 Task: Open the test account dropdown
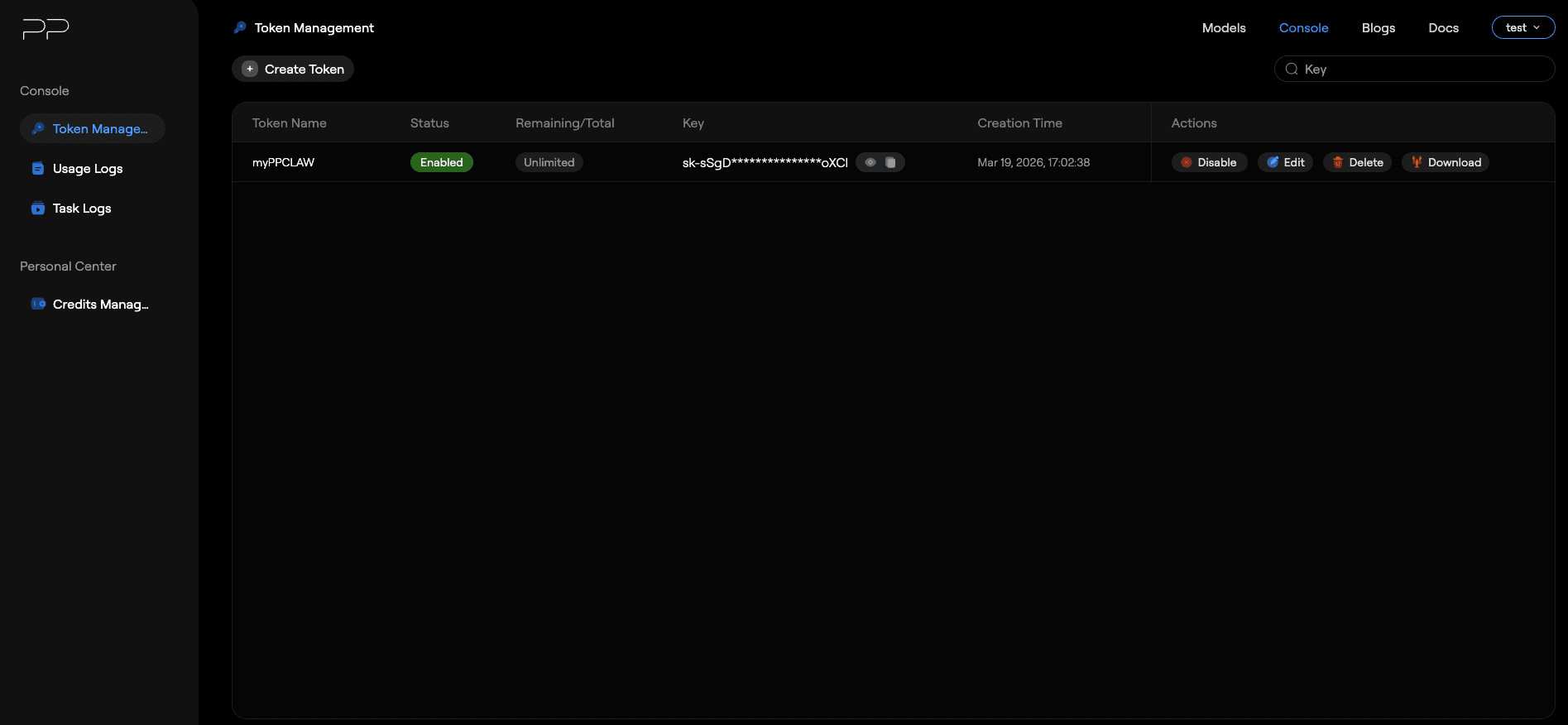pos(1523,27)
